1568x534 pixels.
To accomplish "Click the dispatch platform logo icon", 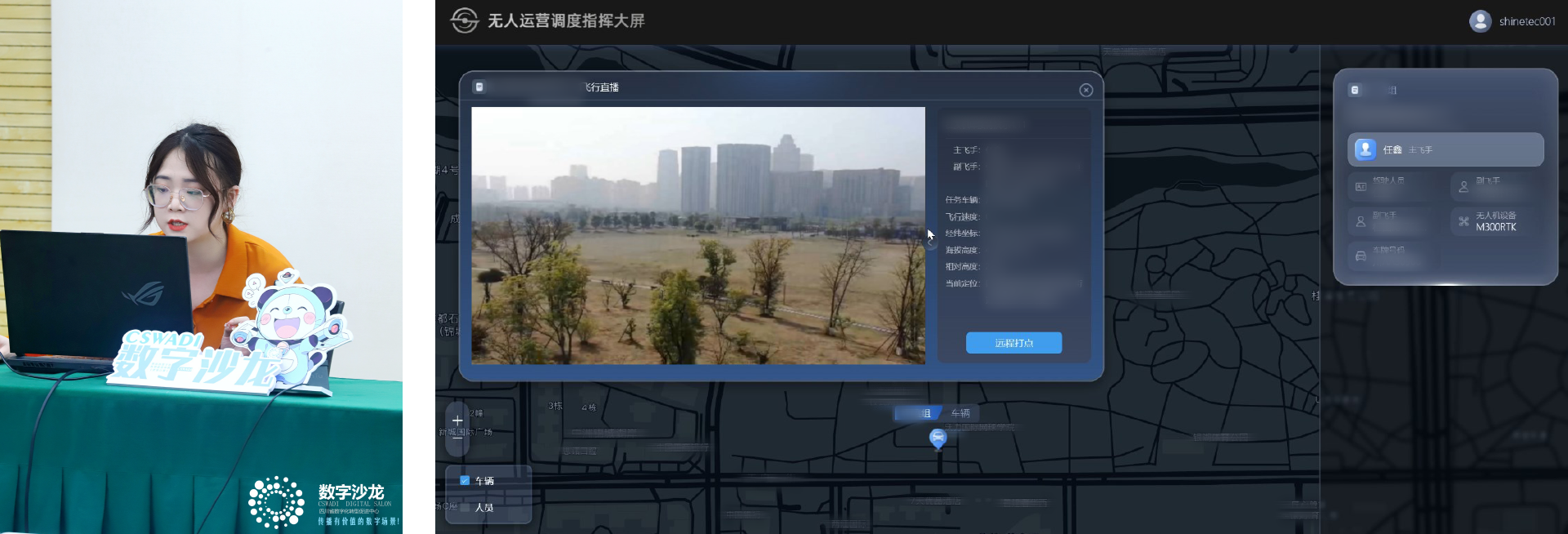I will click(464, 20).
